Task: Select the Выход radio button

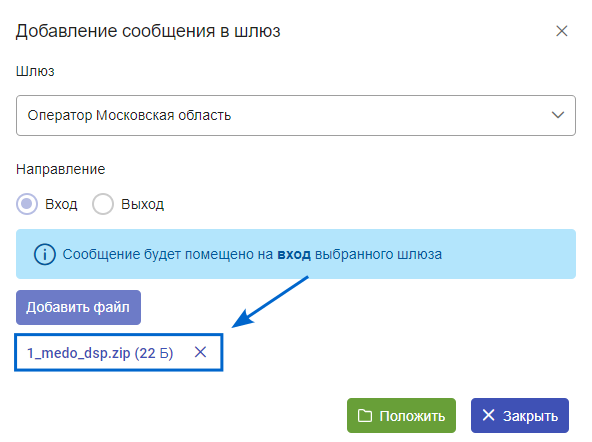Action: (x=103, y=204)
